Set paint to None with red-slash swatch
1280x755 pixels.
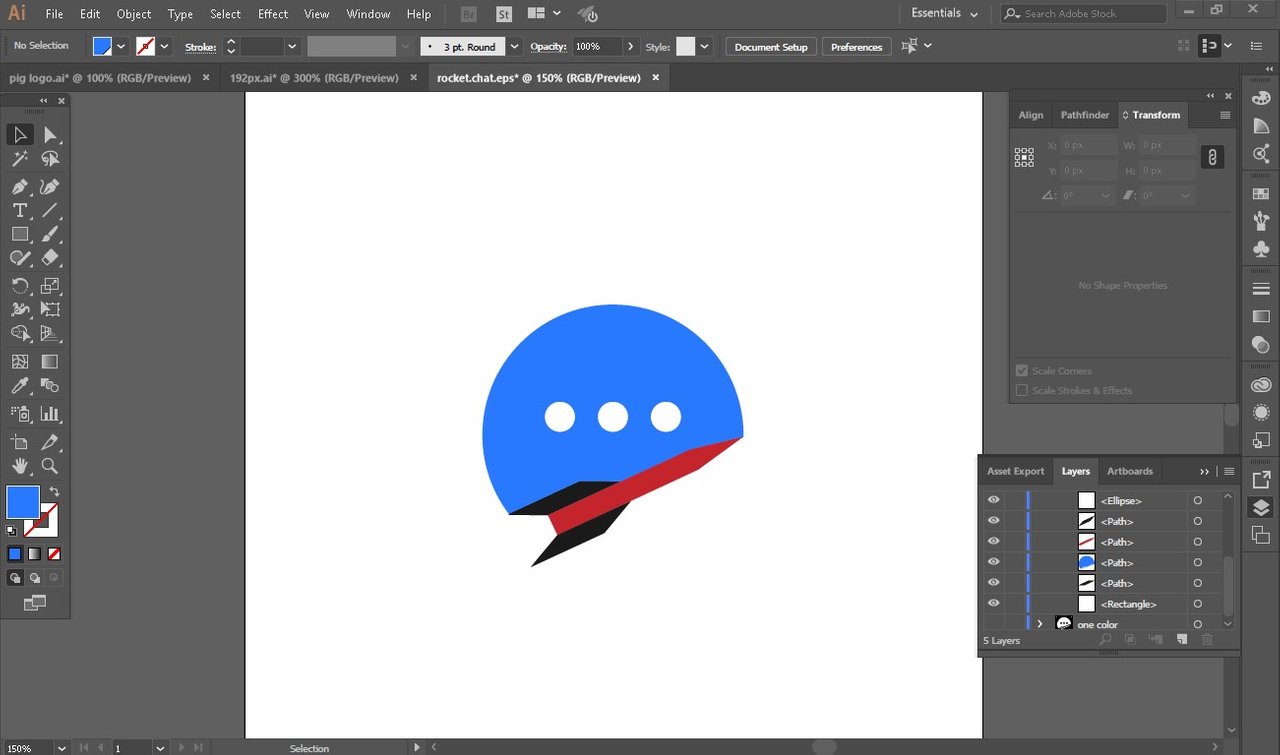click(54, 553)
